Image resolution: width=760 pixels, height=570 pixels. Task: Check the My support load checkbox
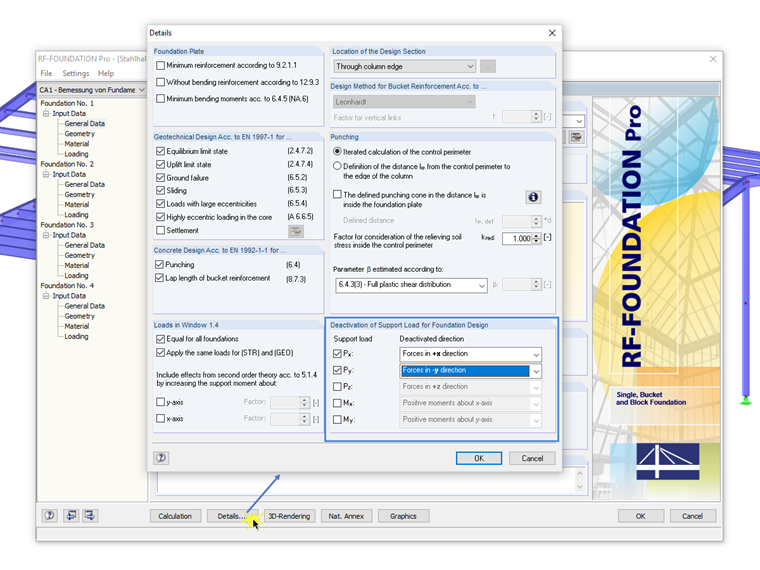[x=337, y=420]
